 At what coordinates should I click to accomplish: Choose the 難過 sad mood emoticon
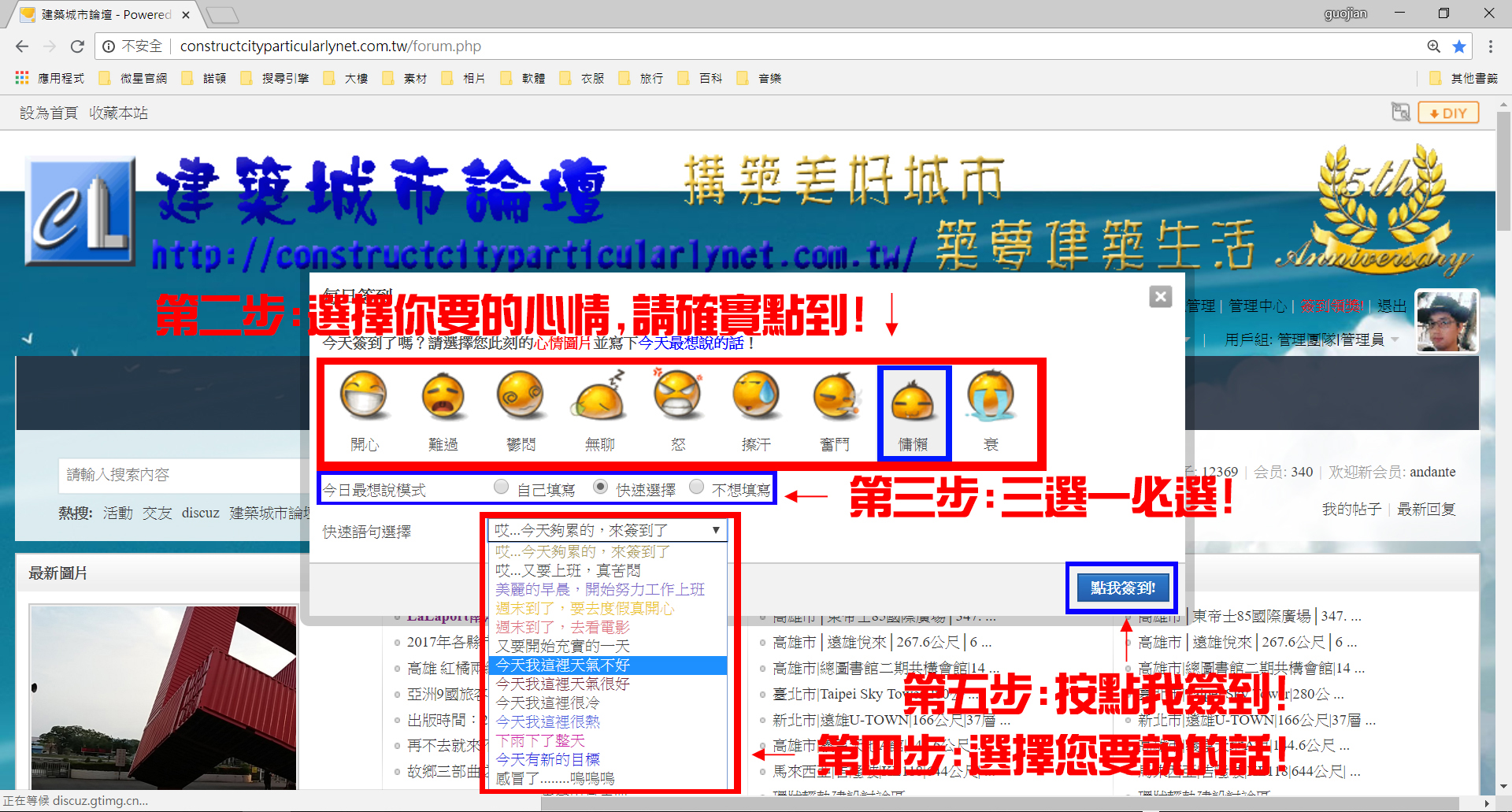click(443, 396)
